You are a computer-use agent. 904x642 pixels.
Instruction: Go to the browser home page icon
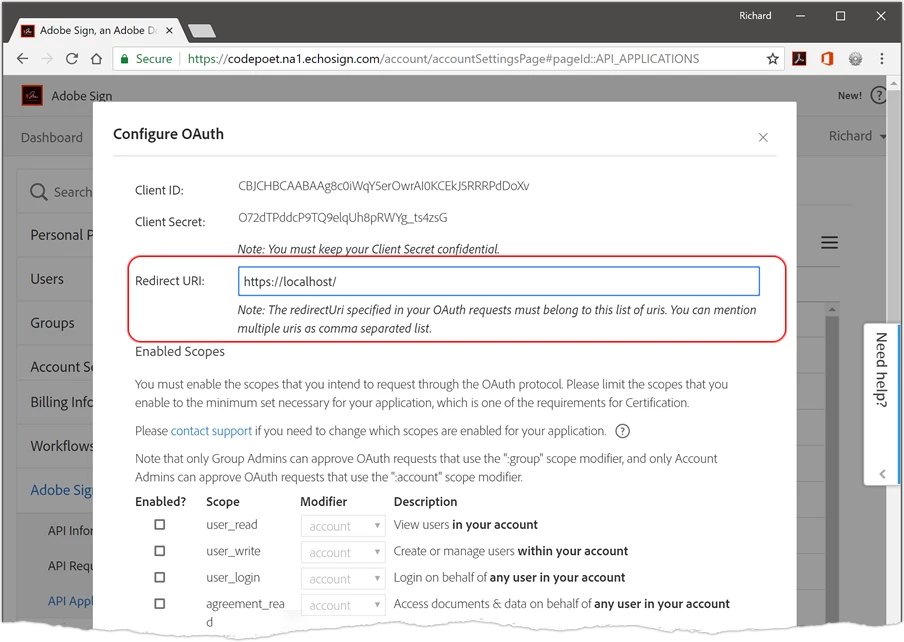pos(96,59)
